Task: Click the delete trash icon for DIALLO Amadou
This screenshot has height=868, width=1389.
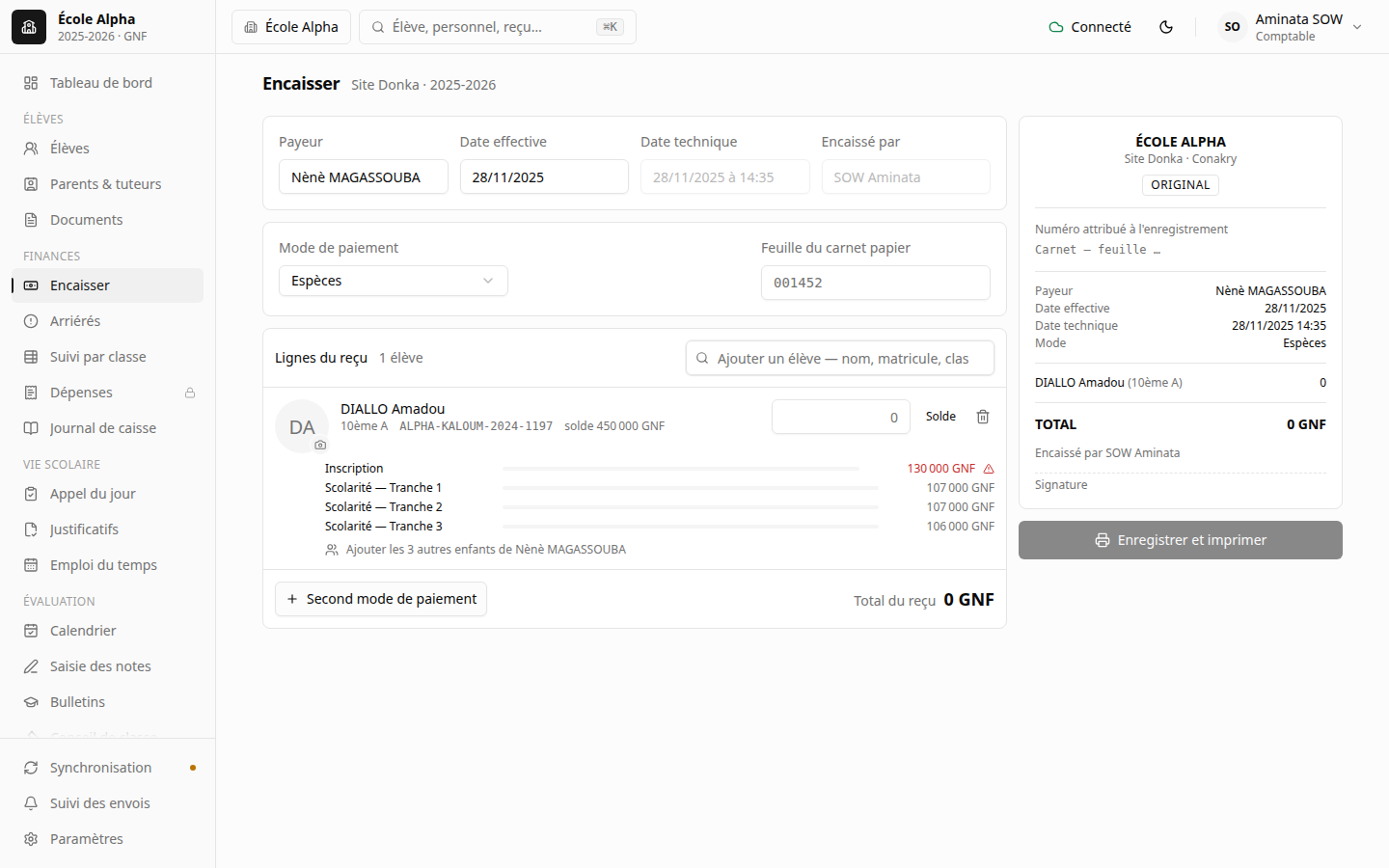Action: [x=983, y=417]
